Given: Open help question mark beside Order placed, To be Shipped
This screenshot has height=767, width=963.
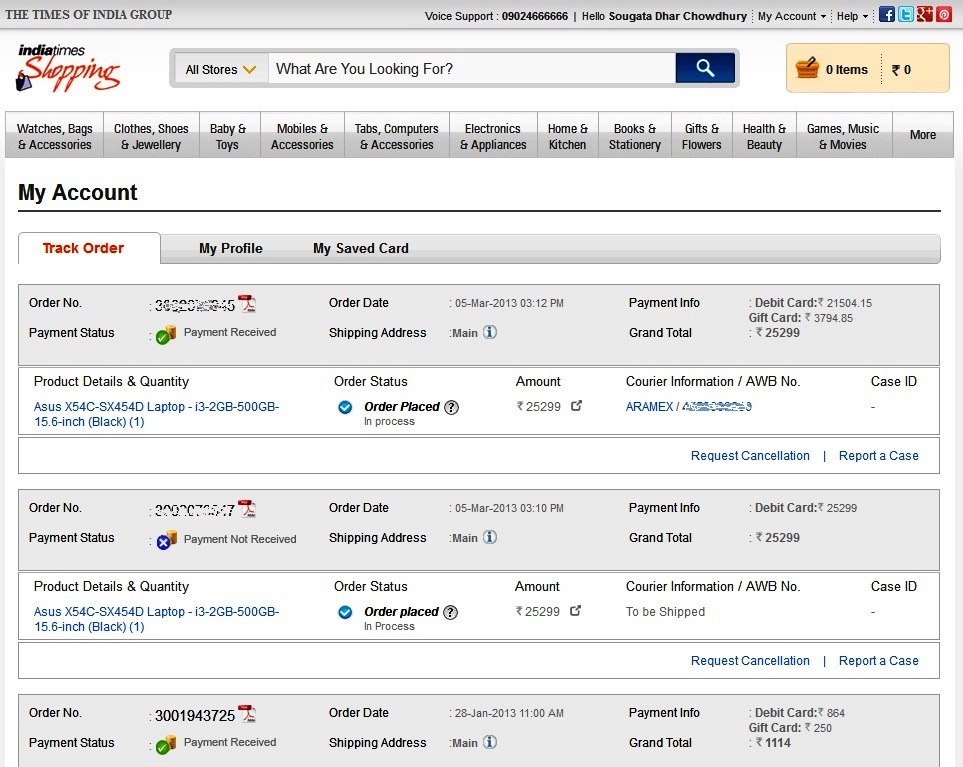Looking at the screenshot, I should [x=451, y=612].
